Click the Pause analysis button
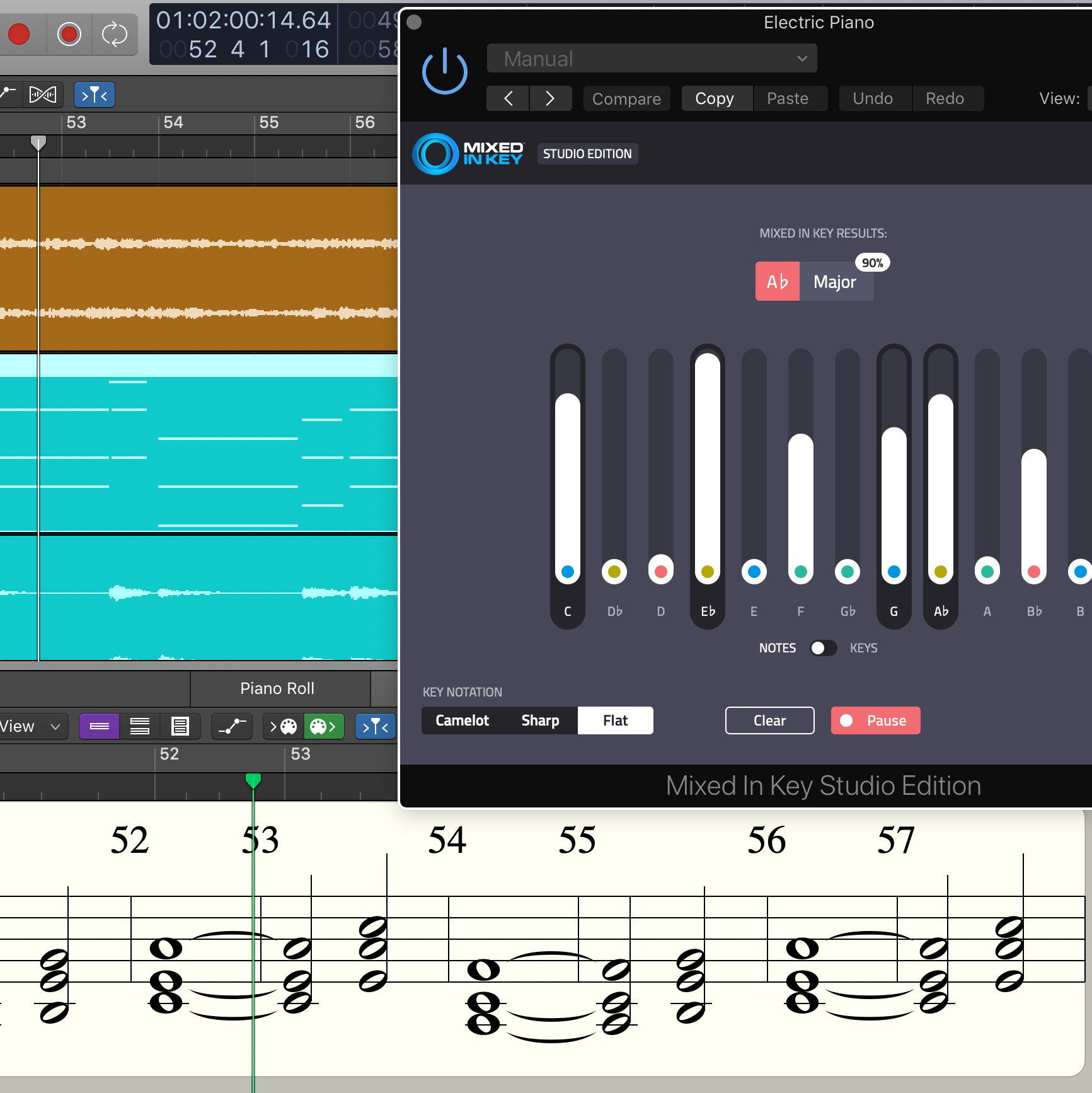Image resolution: width=1092 pixels, height=1093 pixels. coord(875,720)
